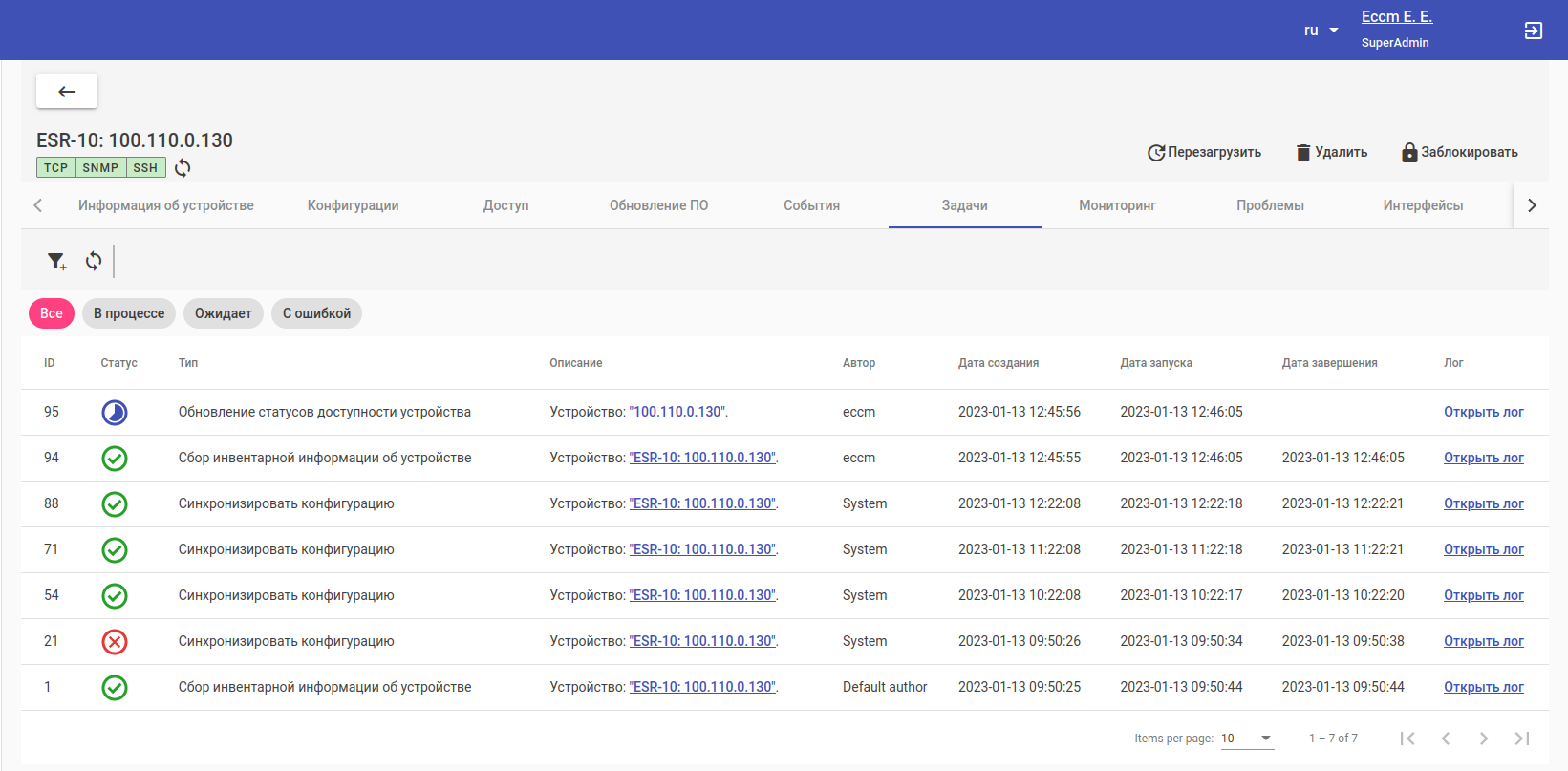Open the items per page dropdown

click(1247, 739)
